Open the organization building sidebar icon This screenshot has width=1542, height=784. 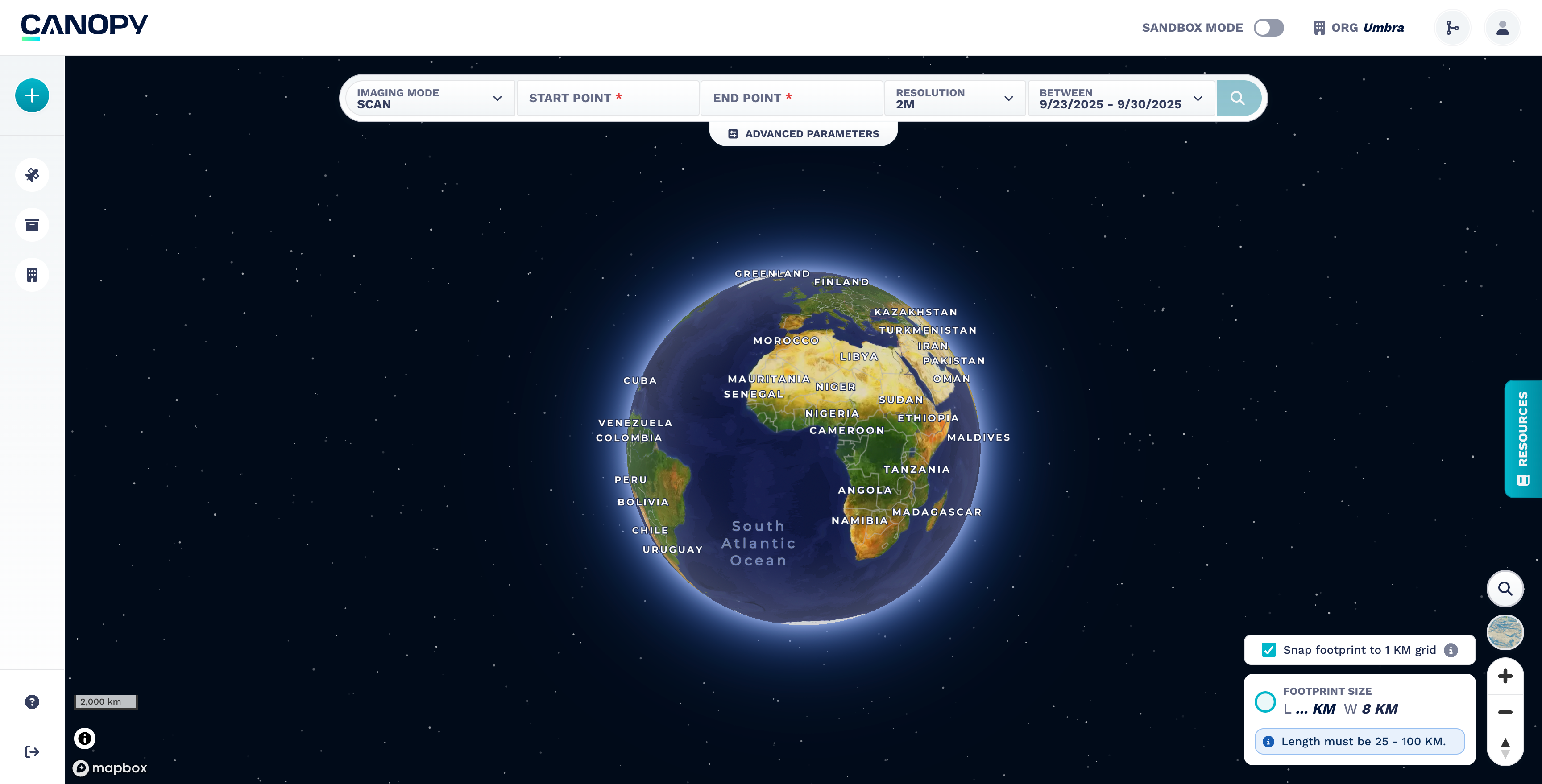pyautogui.click(x=32, y=275)
